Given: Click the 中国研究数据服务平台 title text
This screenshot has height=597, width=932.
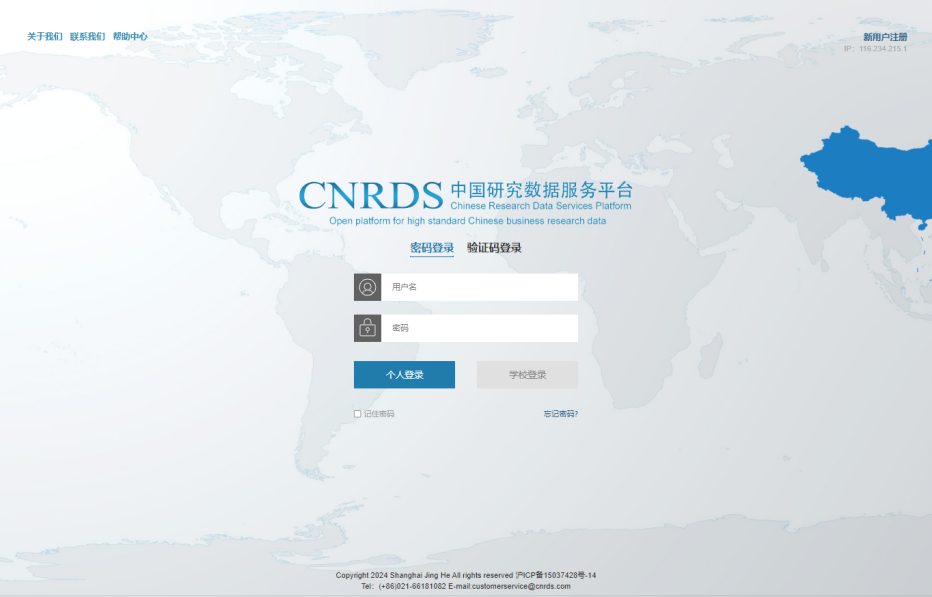Looking at the screenshot, I should pyautogui.click(x=541, y=190).
